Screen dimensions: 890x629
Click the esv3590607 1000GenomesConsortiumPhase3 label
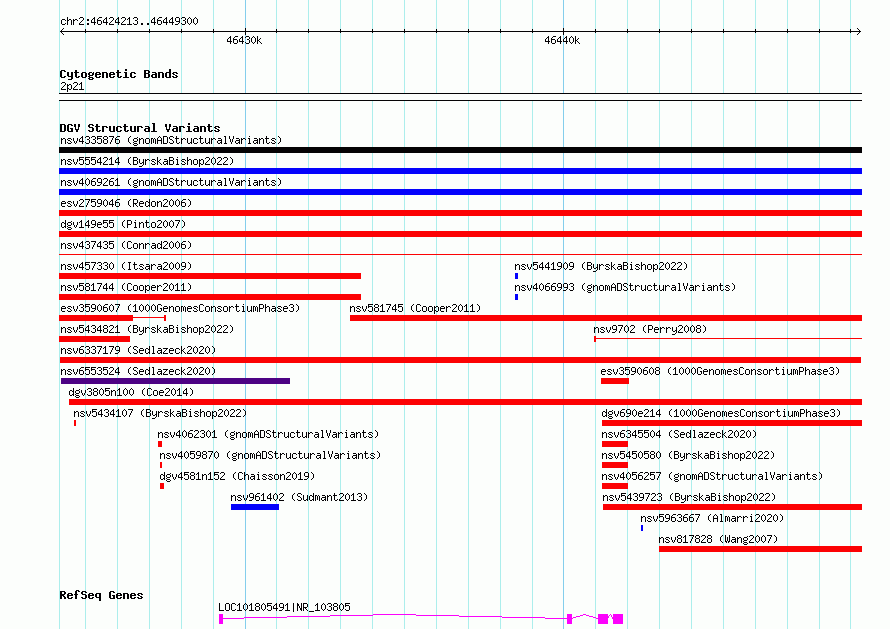click(180, 308)
